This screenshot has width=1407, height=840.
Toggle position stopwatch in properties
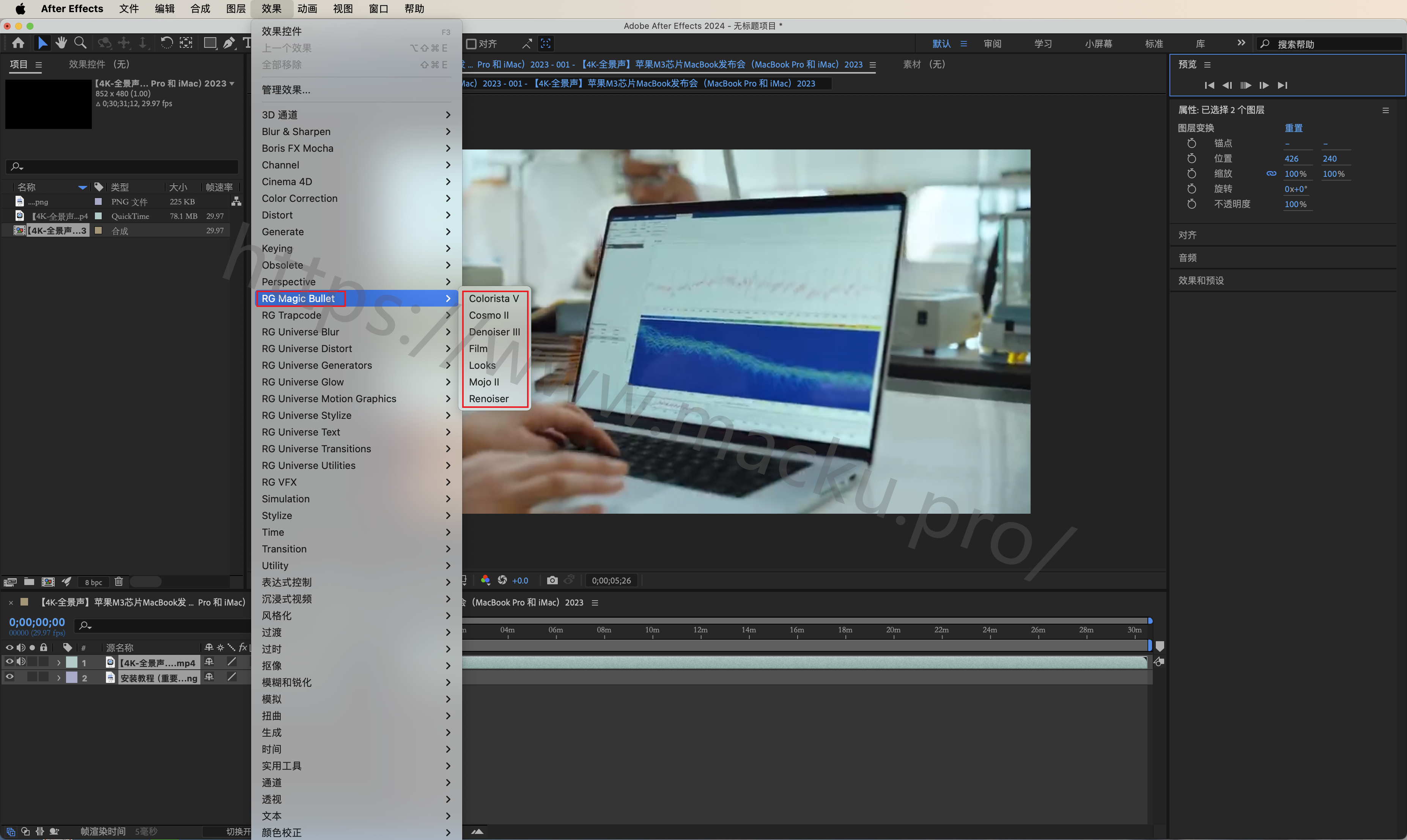(1191, 159)
